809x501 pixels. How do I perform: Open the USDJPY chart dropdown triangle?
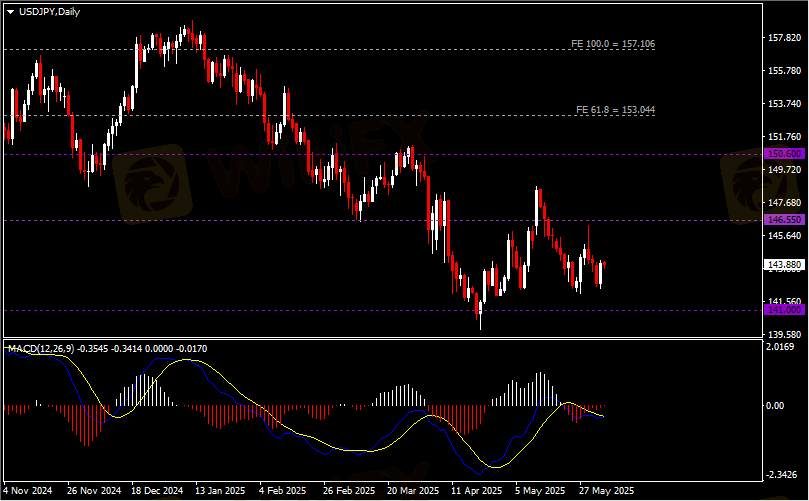coord(10,12)
